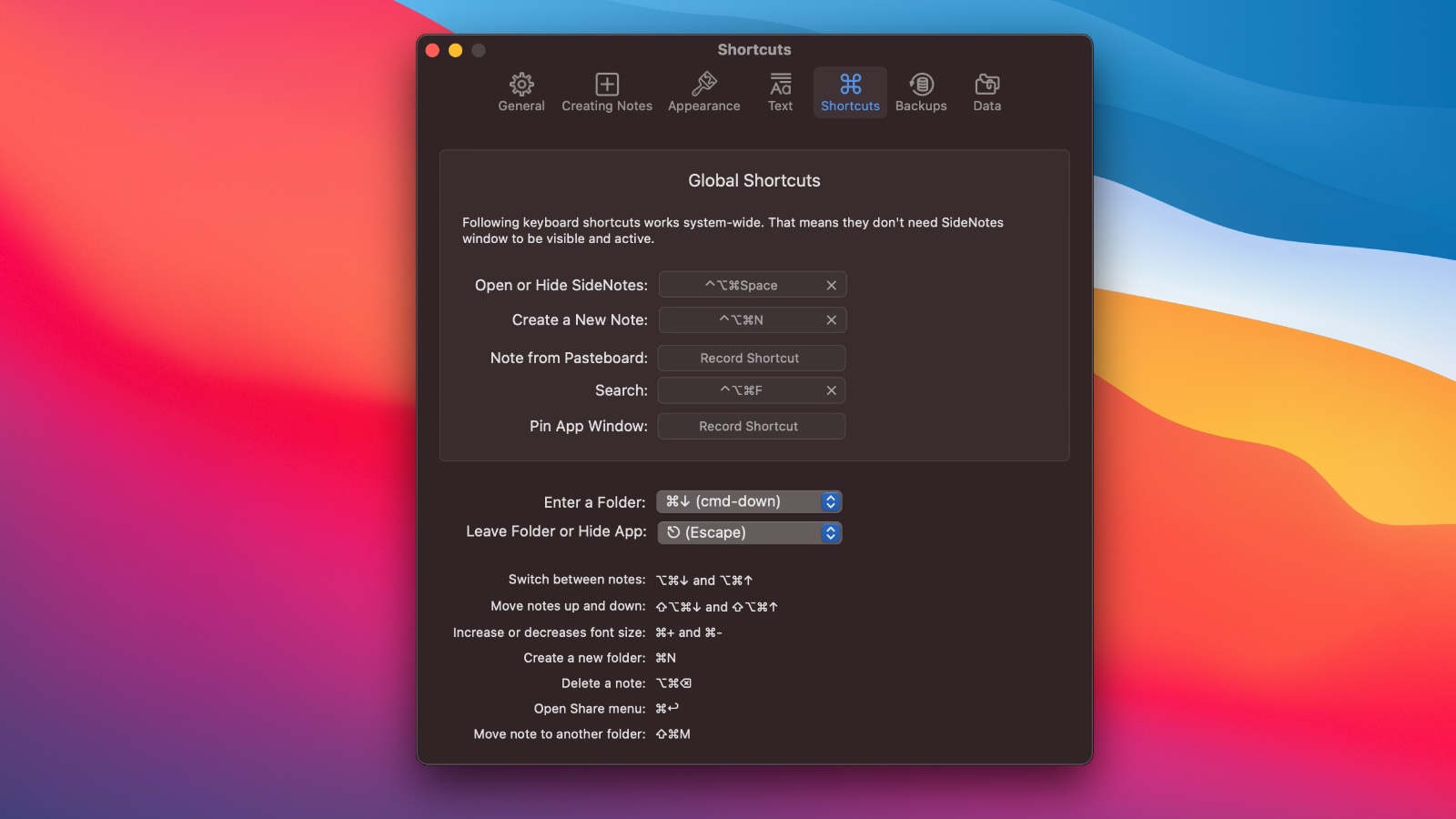Record shortcut for Pin App Window

[751, 426]
